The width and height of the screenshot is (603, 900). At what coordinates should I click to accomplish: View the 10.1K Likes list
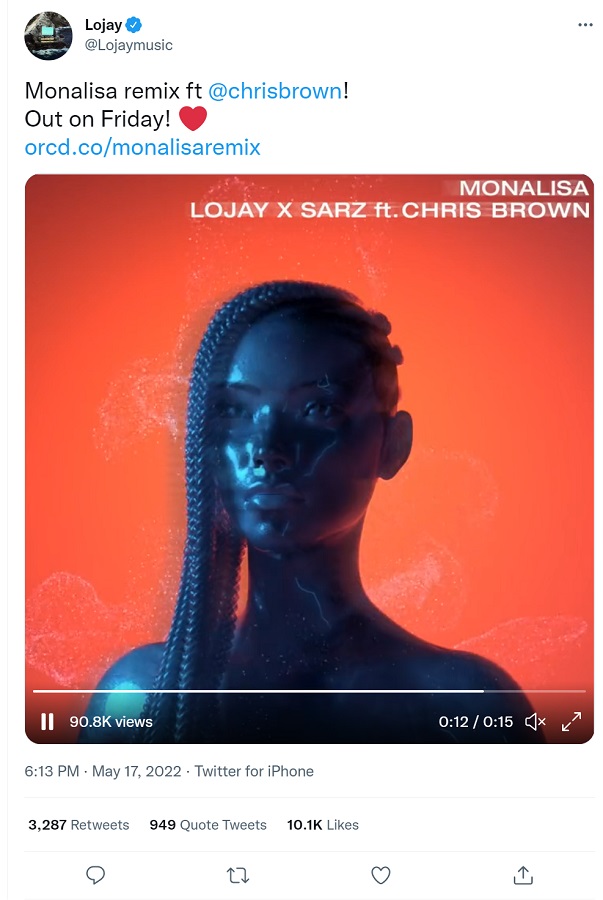point(322,825)
